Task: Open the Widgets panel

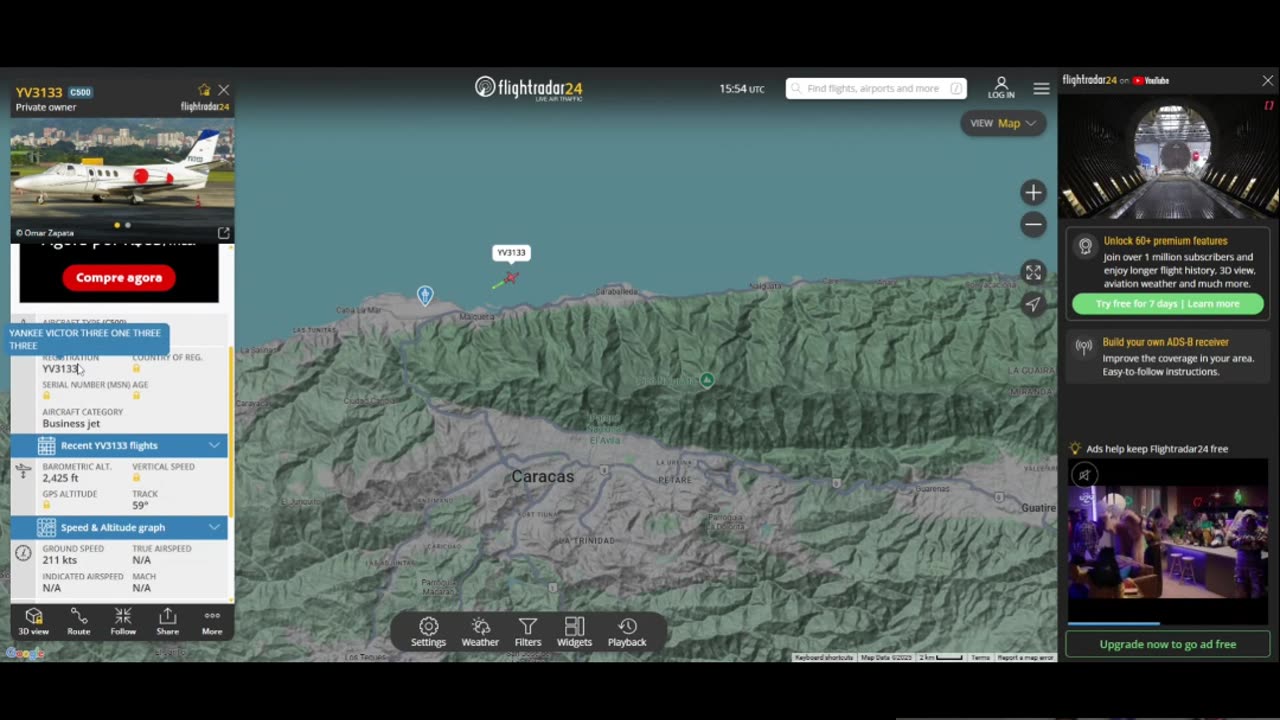Action: pyautogui.click(x=574, y=632)
